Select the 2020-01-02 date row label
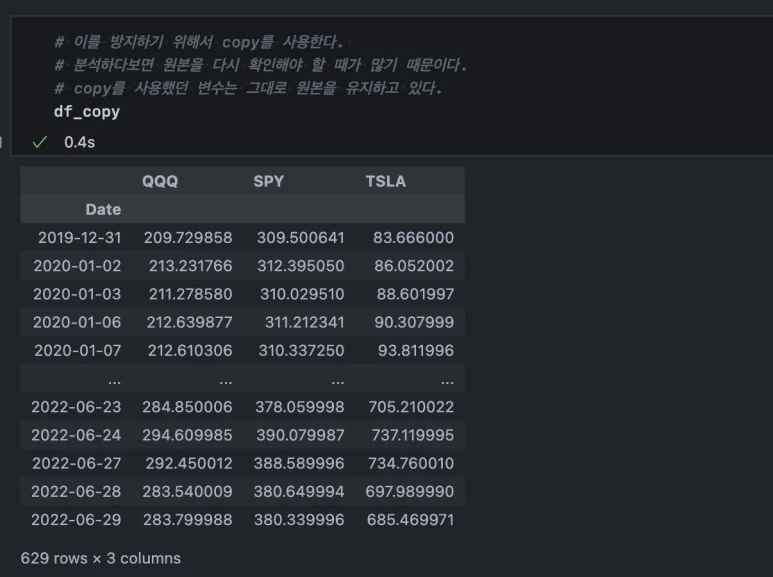This screenshot has width=773, height=577. tap(77, 266)
